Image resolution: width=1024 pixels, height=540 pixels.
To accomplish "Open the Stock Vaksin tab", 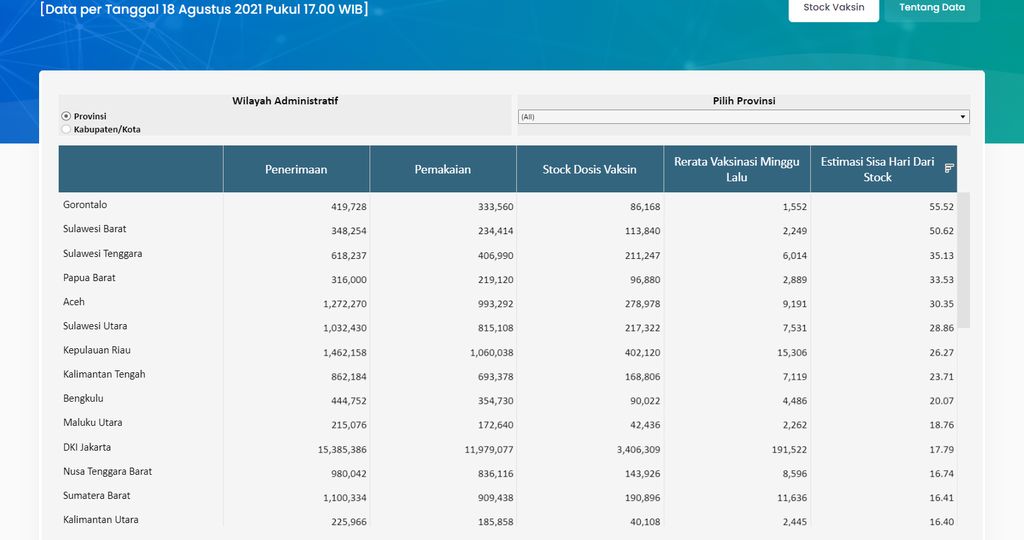I will click(833, 8).
